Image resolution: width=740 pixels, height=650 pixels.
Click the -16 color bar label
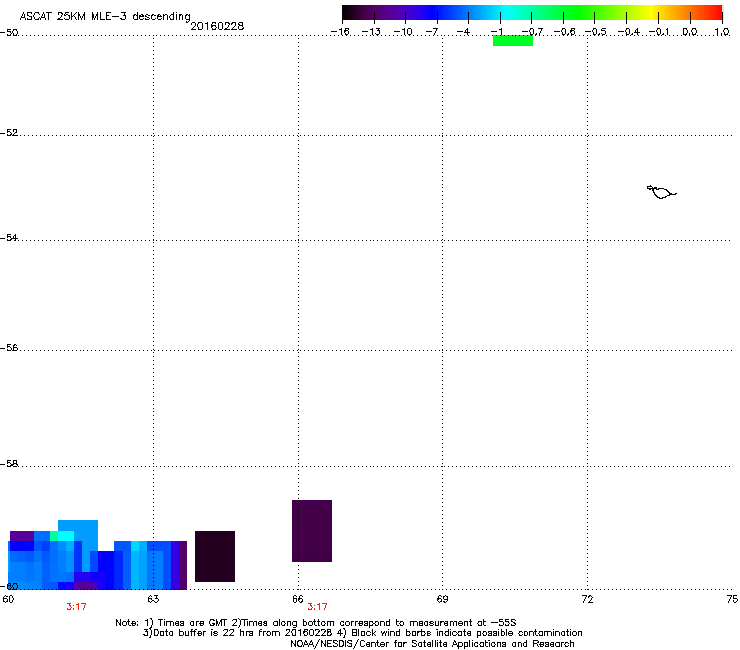[340, 32]
